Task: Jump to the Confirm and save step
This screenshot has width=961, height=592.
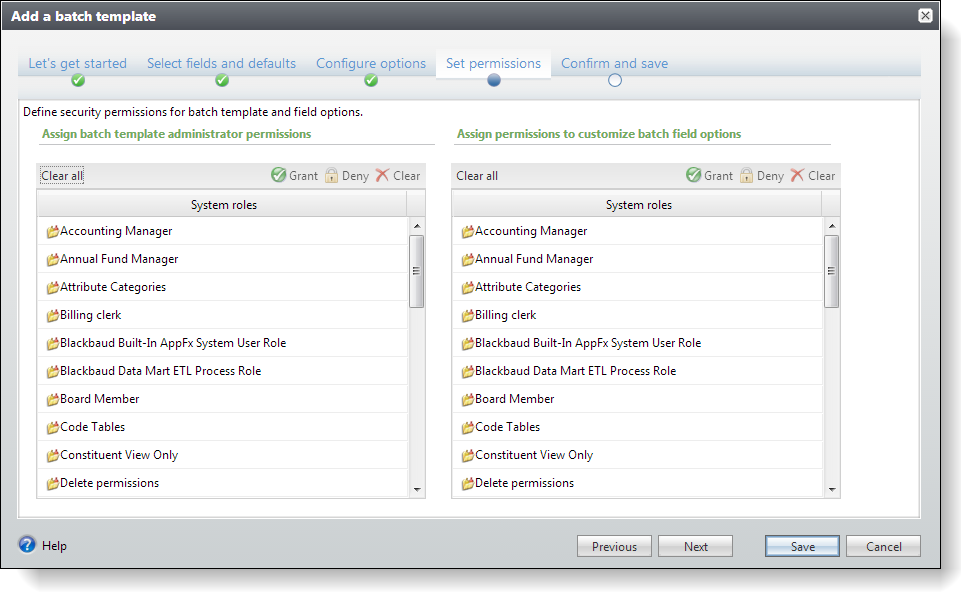Action: point(614,64)
